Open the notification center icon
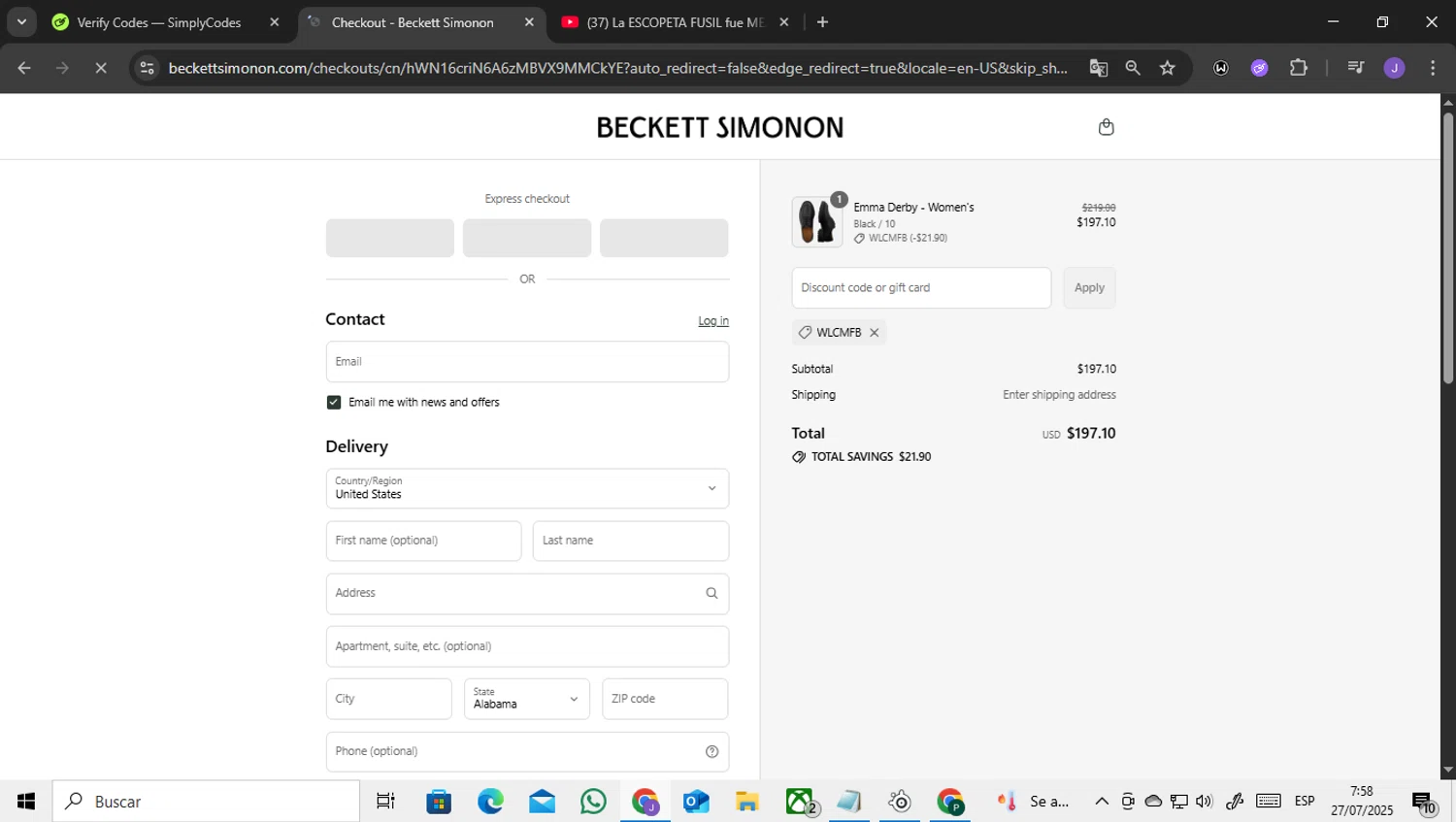Screen dimensions: 1456x822 (x=1424, y=803)
